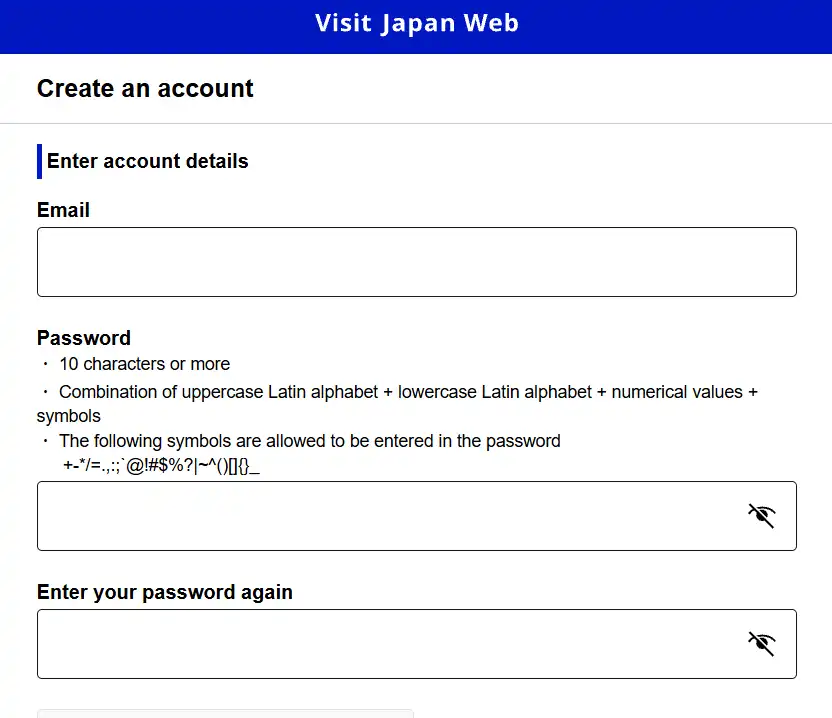Click the allowed symbols list text
Image resolution: width=832 pixels, height=718 pixels.
(x=161, y=466)
